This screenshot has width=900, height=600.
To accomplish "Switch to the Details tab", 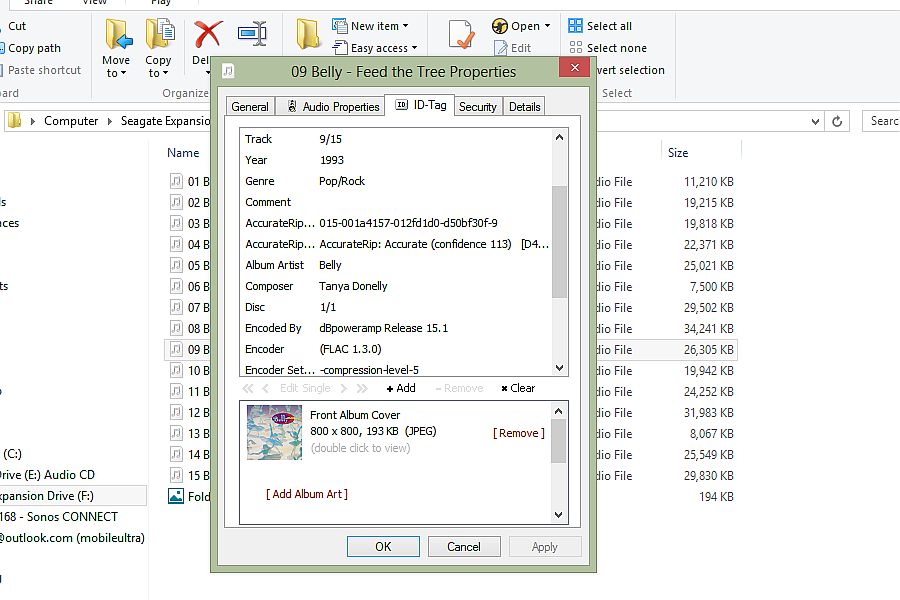I will 524,106.
